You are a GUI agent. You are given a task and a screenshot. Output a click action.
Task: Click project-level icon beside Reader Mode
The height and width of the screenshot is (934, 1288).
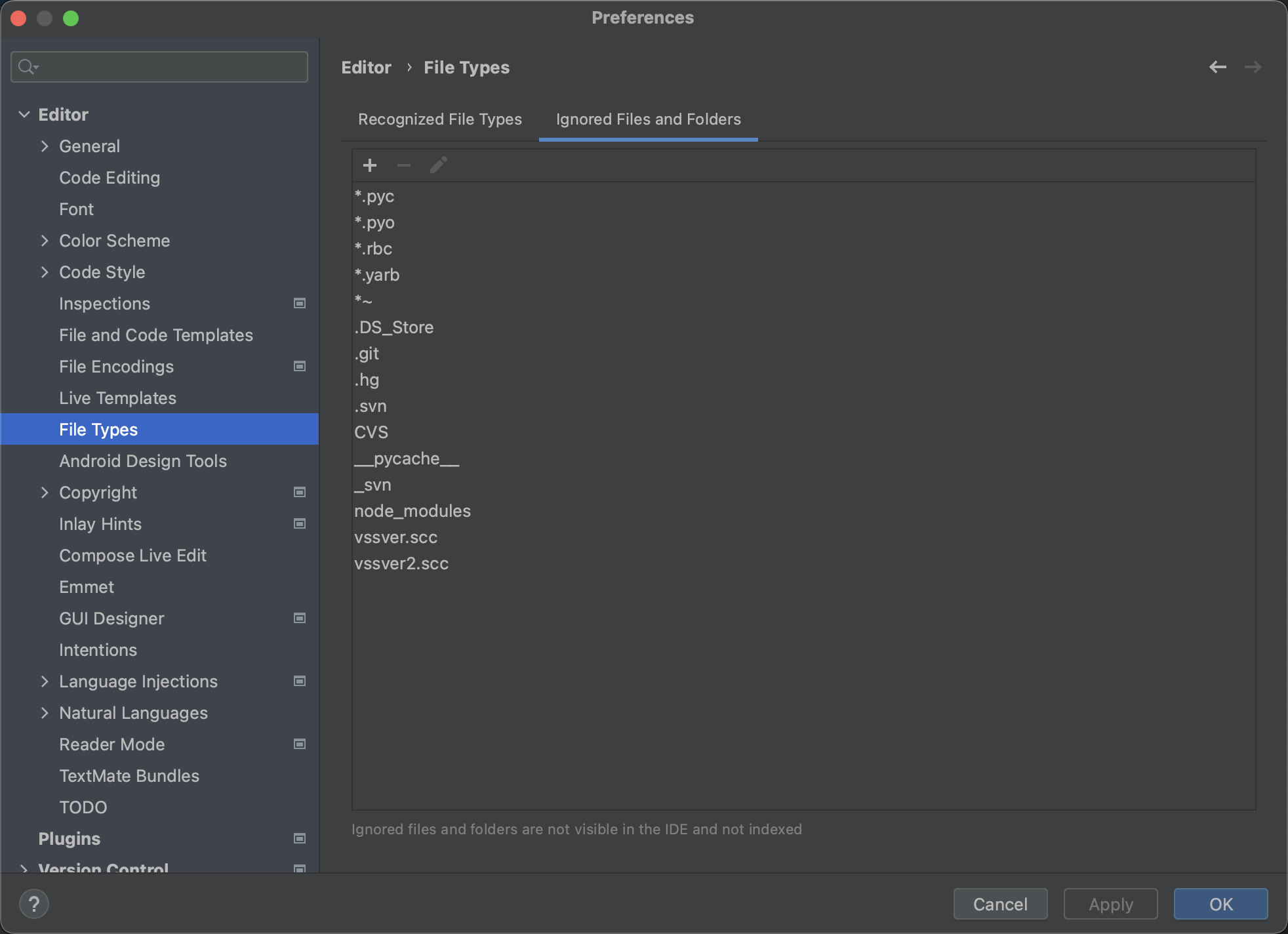pyautogui.click(x=300, y=744)
